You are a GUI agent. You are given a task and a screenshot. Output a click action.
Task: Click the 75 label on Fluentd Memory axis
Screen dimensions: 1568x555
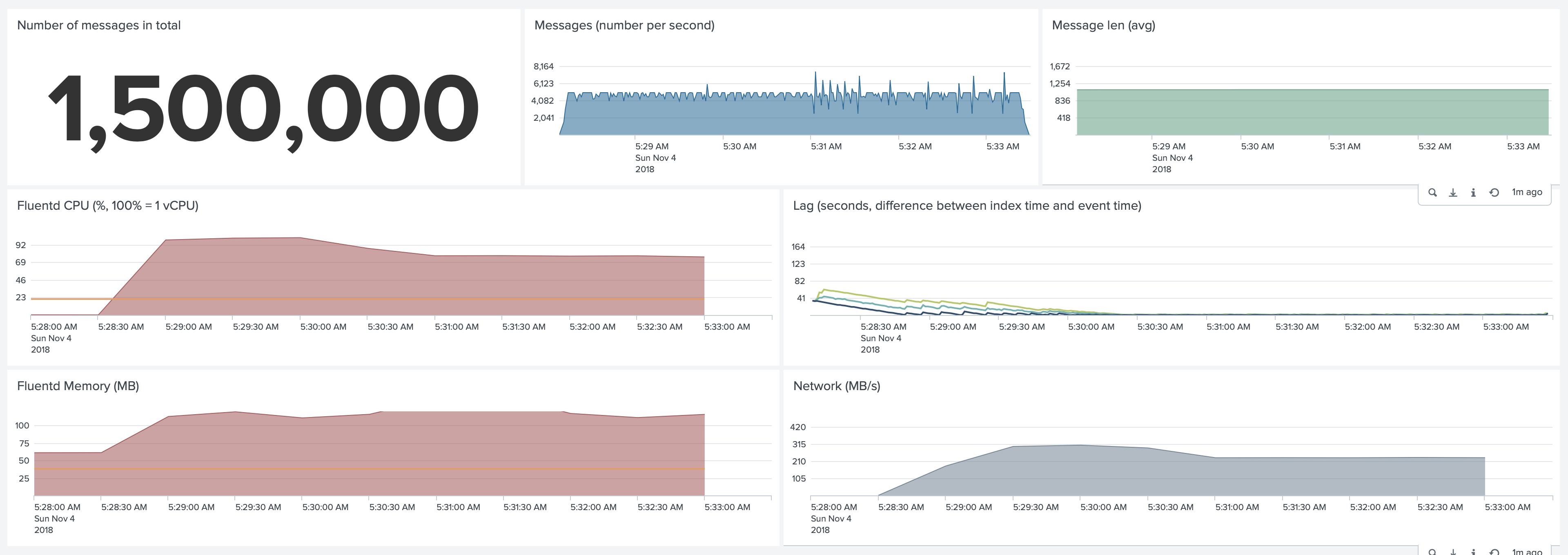[x=24, y=443]
